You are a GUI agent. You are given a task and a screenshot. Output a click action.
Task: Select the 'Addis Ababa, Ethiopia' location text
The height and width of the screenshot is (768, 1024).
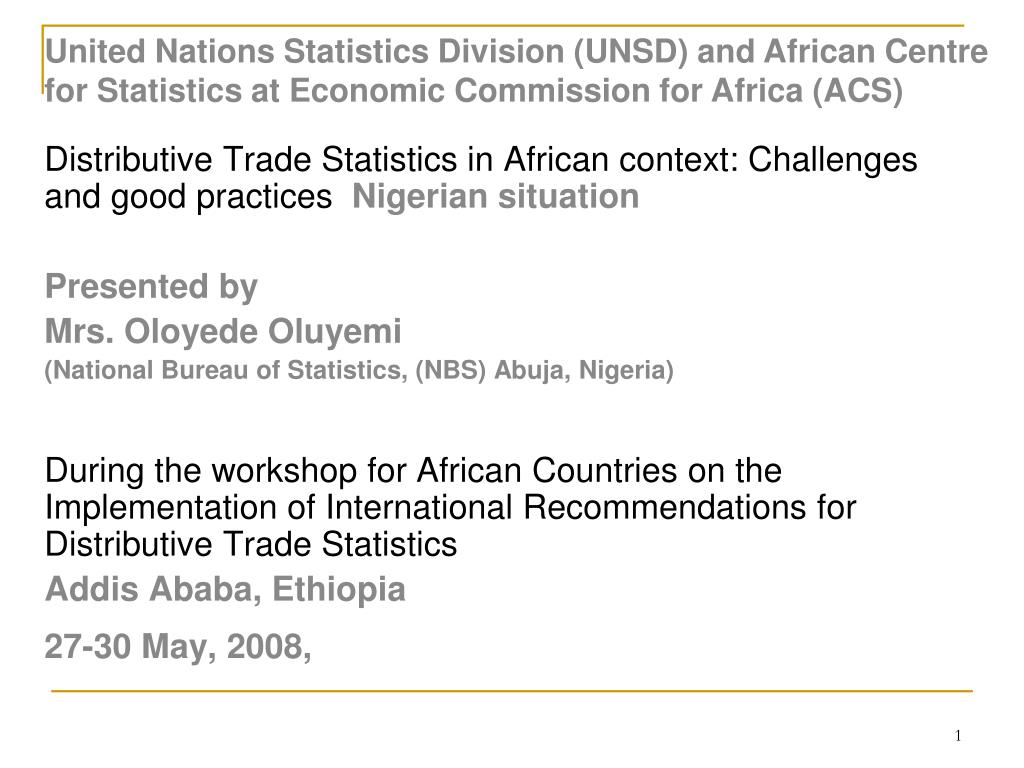(225, 590)
